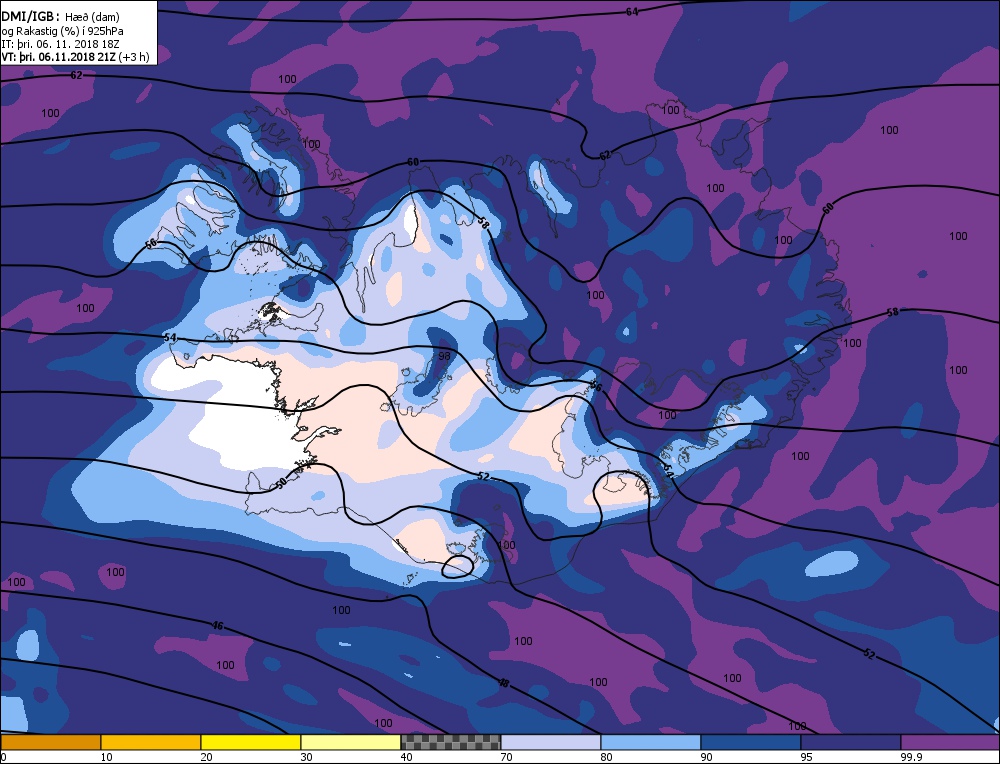1000x764 pixels.
Task: Click the '50' contour label
Action: click(281, 485)
